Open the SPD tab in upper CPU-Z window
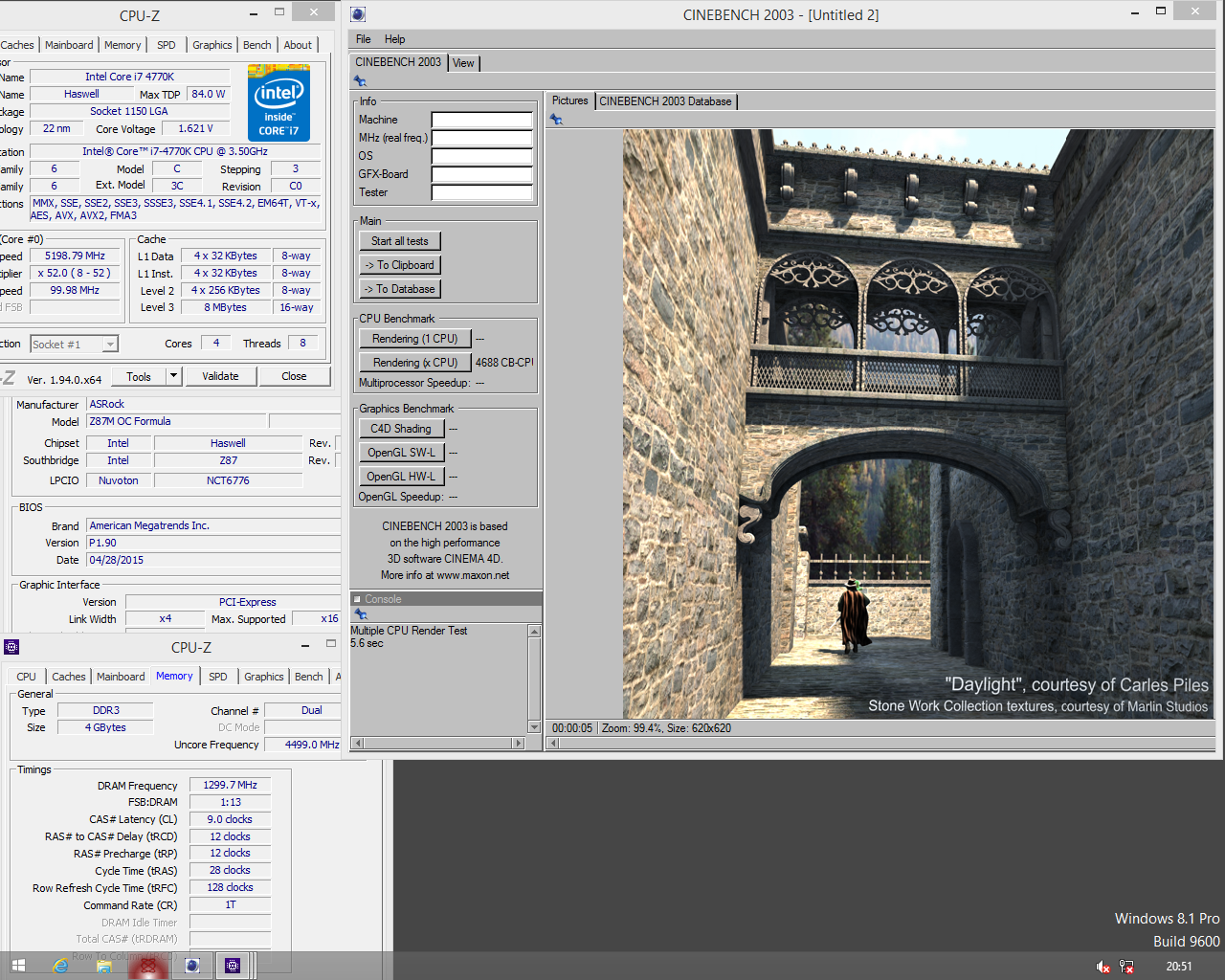Image resolution: width=1225 pixels, height=980 pixels. (x=167, y=45)
